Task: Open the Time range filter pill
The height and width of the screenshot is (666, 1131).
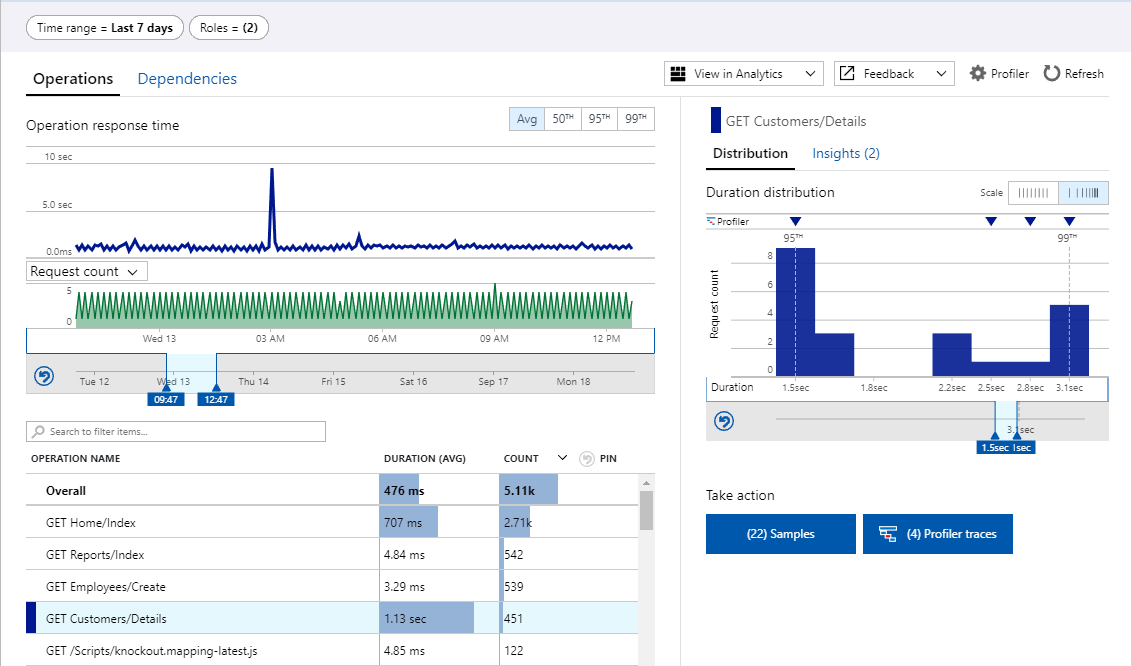Action: point(105,28)
